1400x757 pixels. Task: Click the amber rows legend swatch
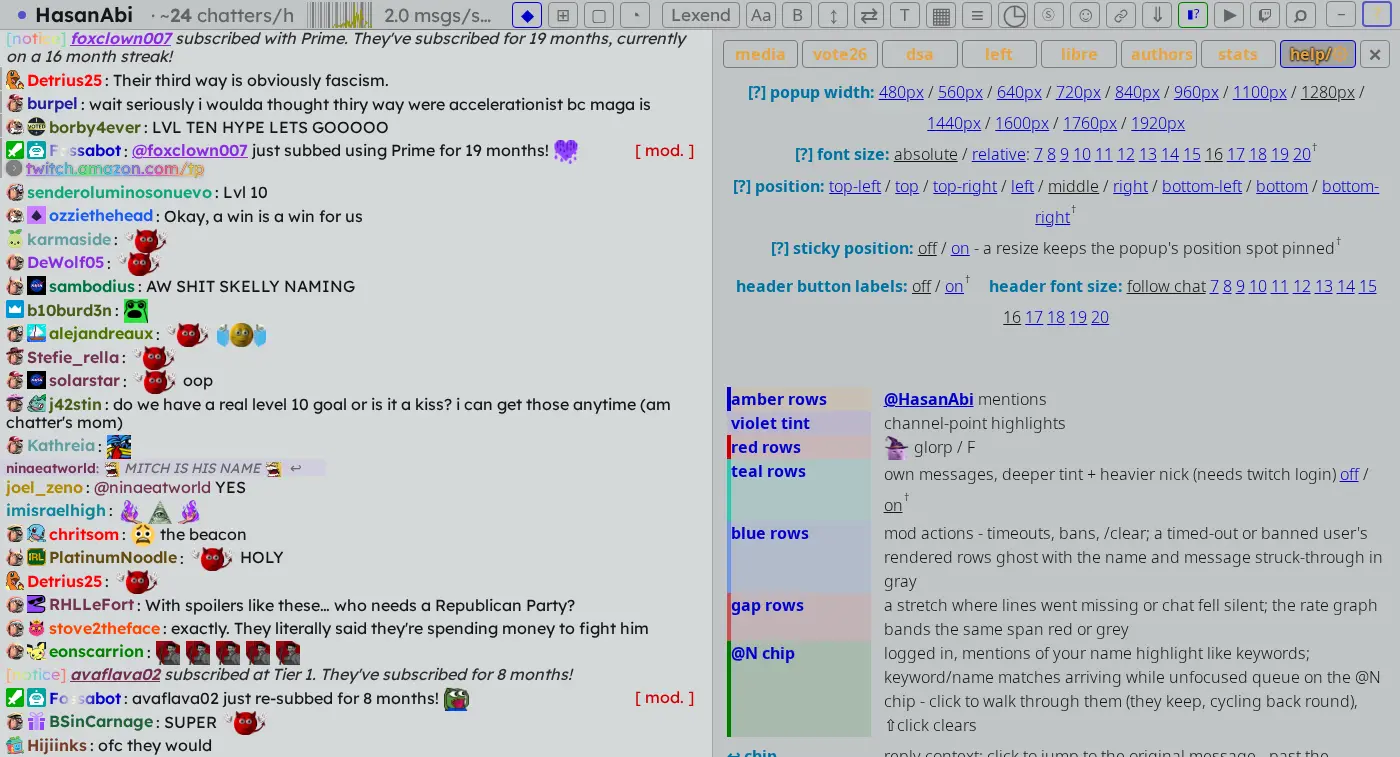point(799,399)
